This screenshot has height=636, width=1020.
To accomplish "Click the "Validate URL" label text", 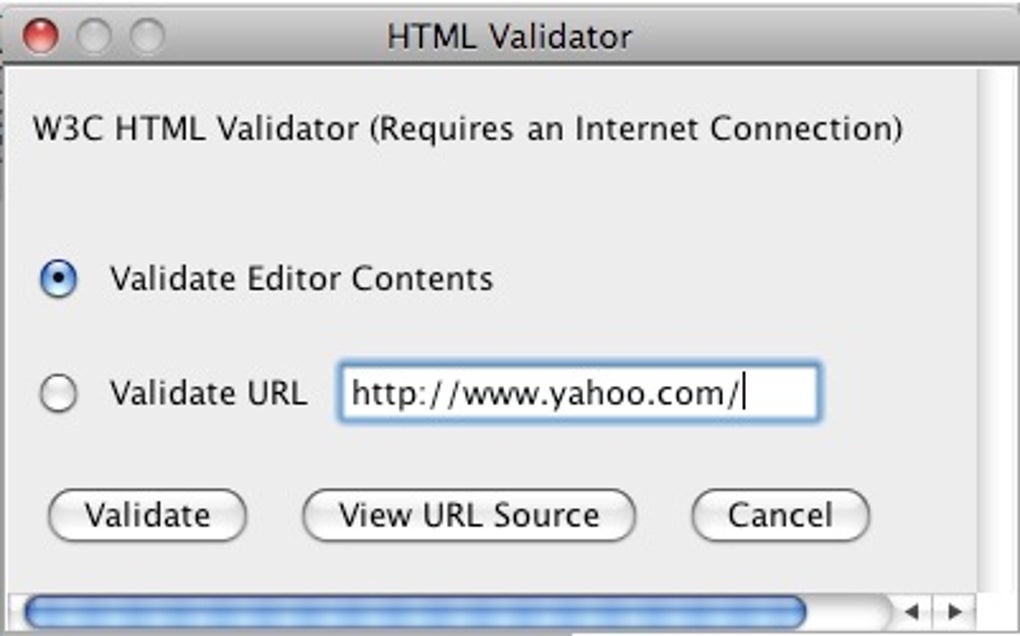I will [208, 393].
